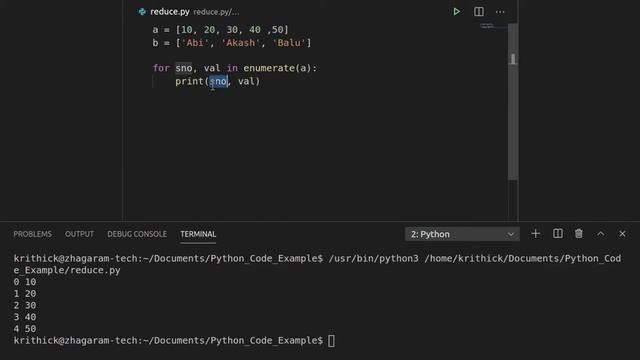Open the DEBUG CONSOLE tab
The height and width of the screenshot is (360, 640).
pyautogui.click(x=137, y=234)
